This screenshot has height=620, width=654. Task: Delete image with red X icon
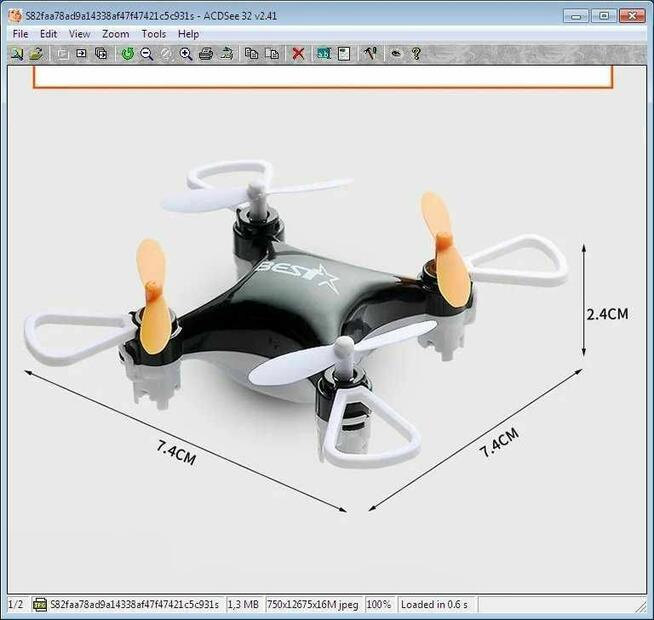[x=298, y=54]
